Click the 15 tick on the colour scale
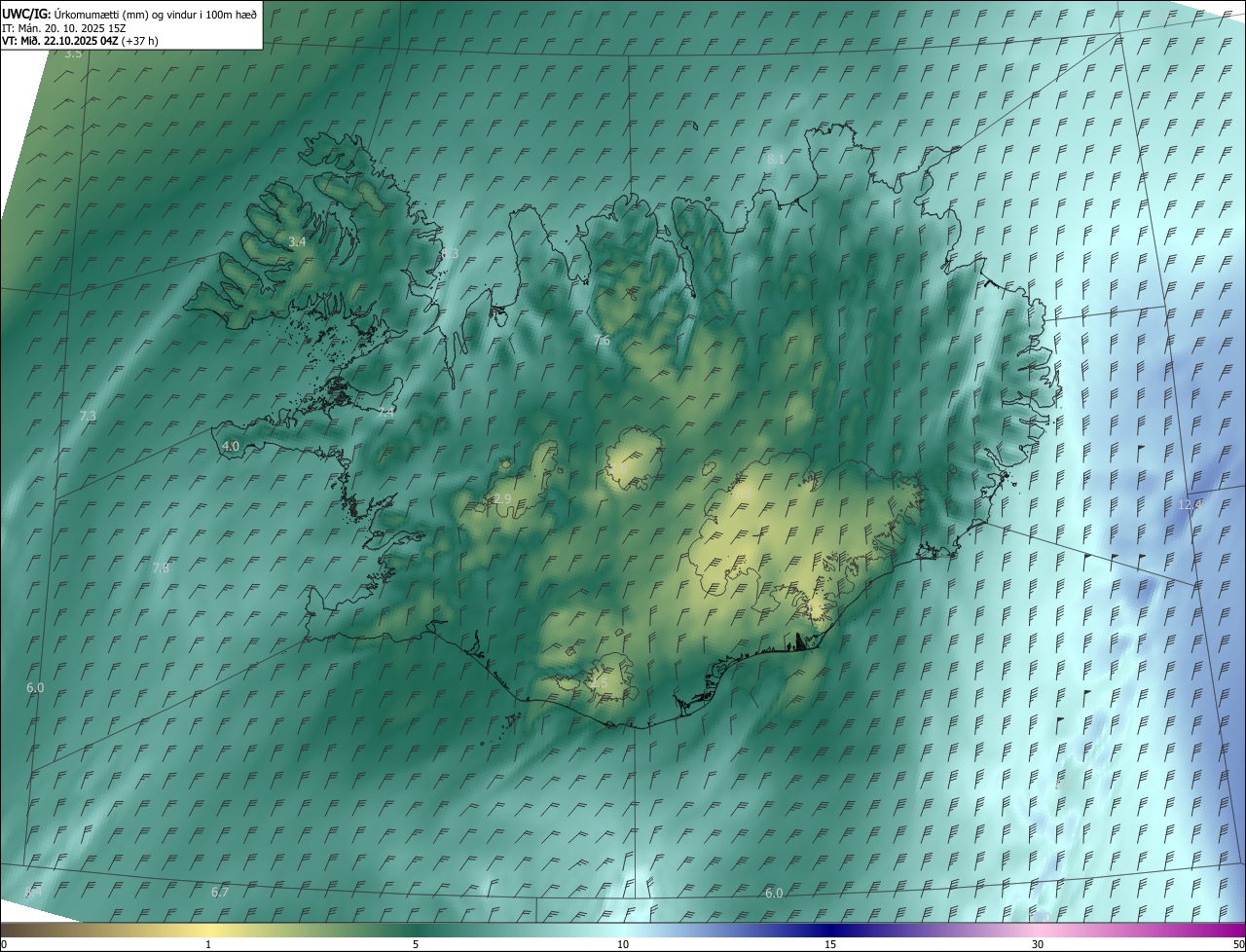The width and height of the screenshot is (1246, 952). pyautogui.click(x=830, y=944)
